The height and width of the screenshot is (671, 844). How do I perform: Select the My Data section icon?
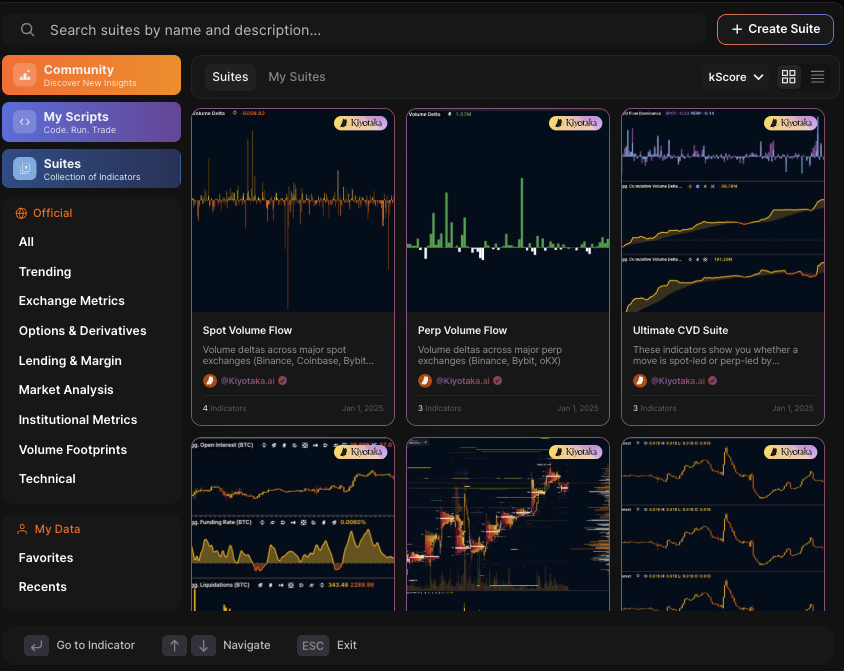[x=22, y=528]
